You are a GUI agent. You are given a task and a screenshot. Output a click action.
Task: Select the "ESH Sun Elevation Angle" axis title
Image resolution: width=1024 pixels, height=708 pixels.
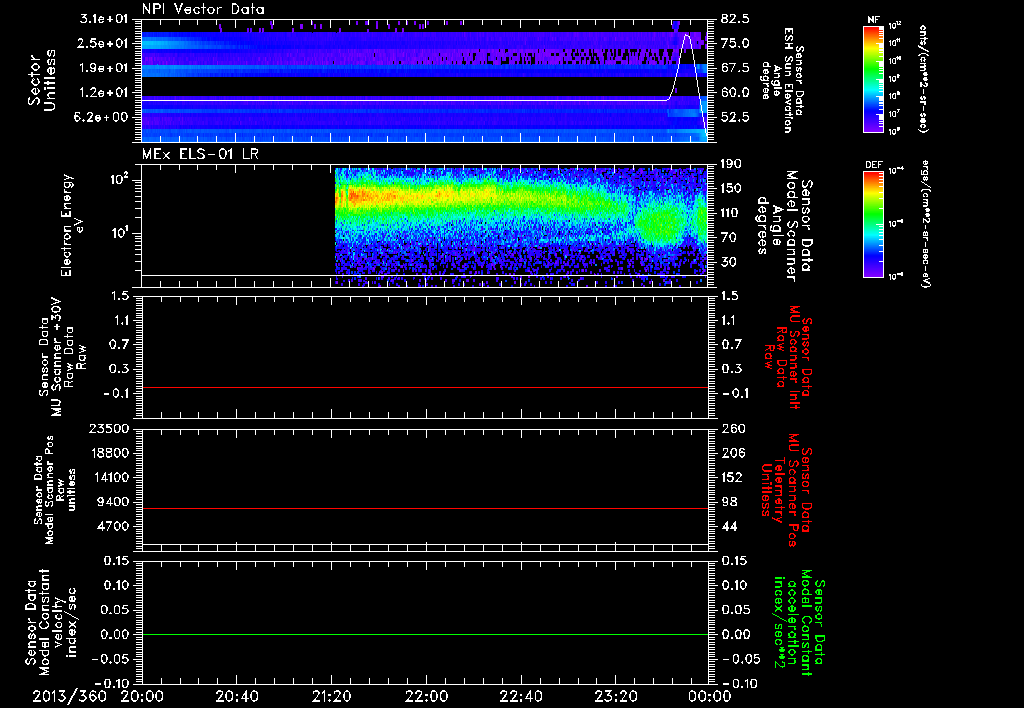tap(782, 80)
